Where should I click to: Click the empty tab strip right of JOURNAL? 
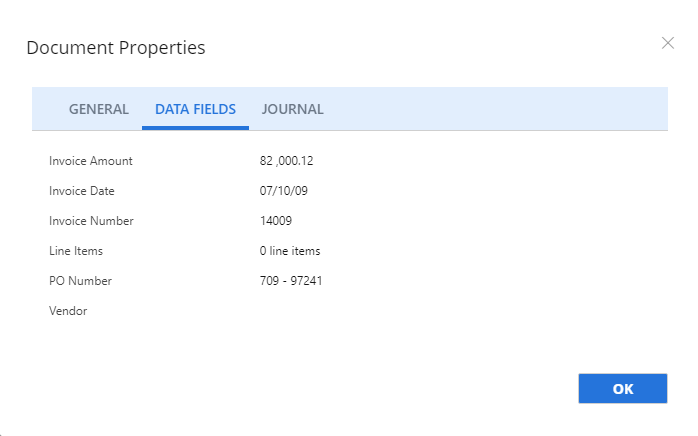tap(500, 109)
